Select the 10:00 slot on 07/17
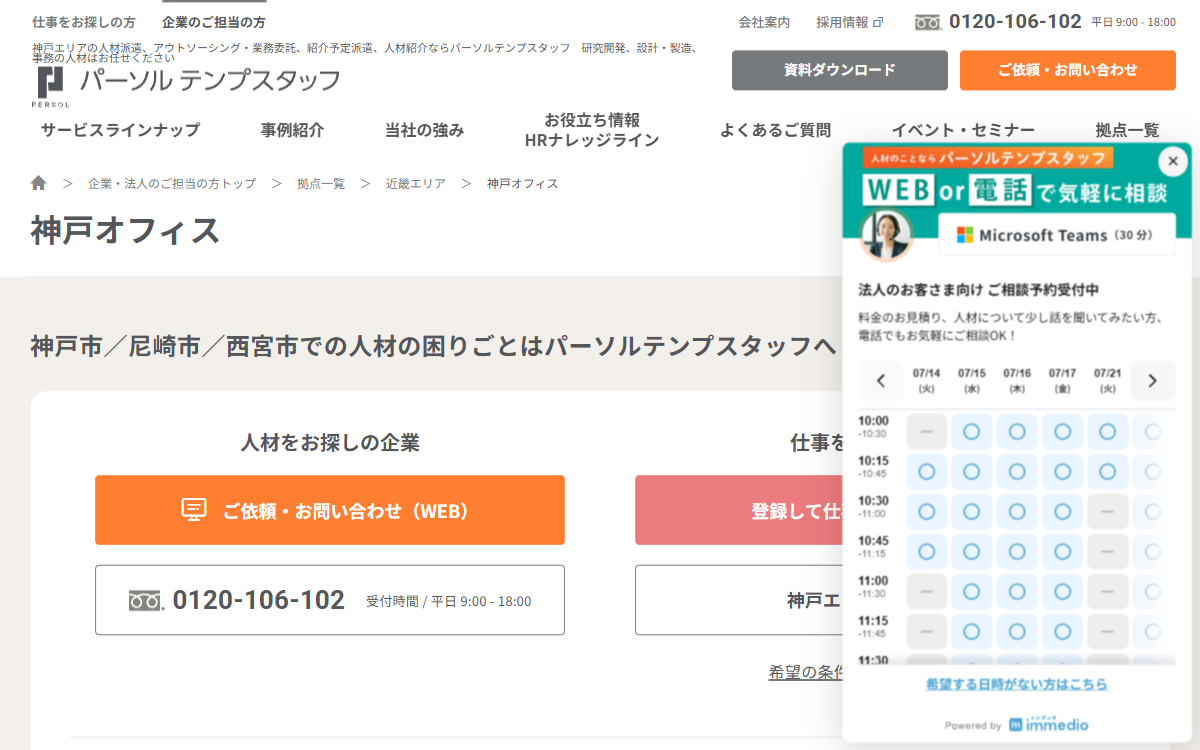The width and height of the screenshot is (1200, 750). tap(1062, 432)
